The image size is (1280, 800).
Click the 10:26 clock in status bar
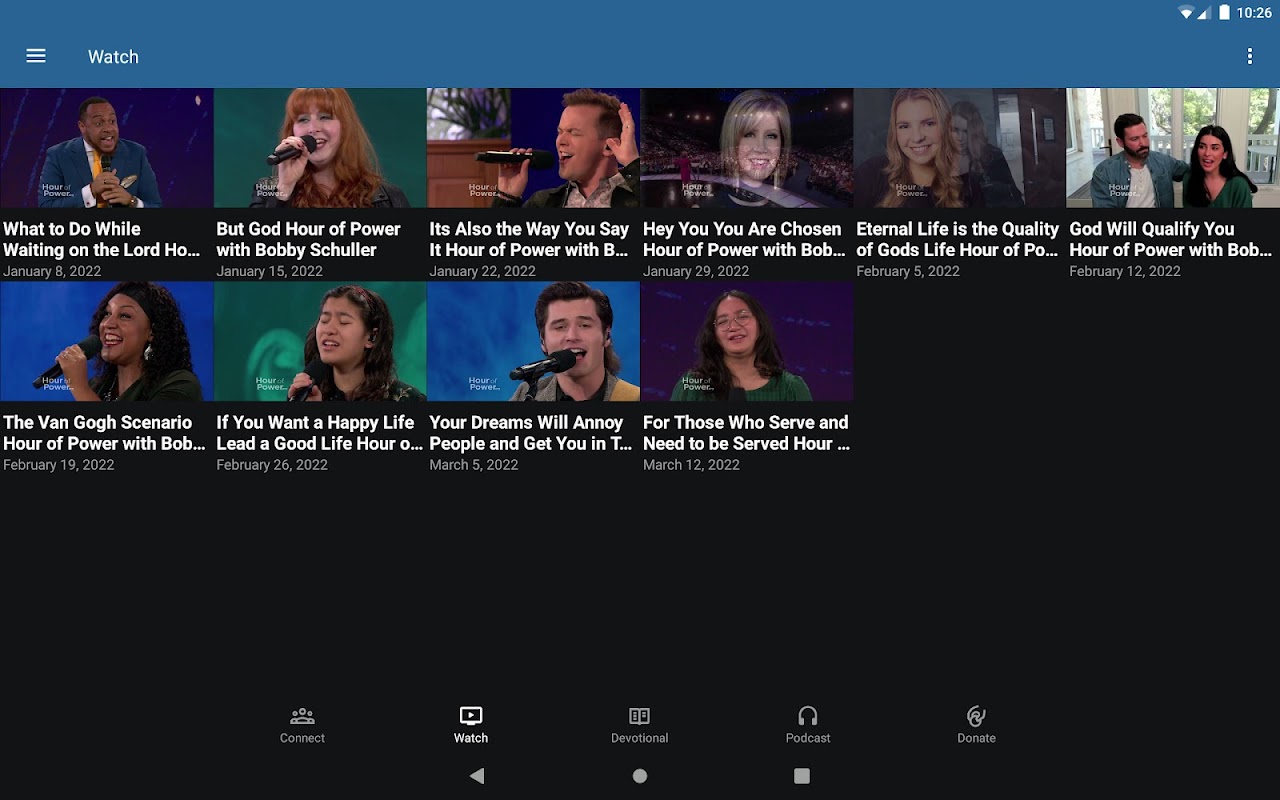(1254, 13)
